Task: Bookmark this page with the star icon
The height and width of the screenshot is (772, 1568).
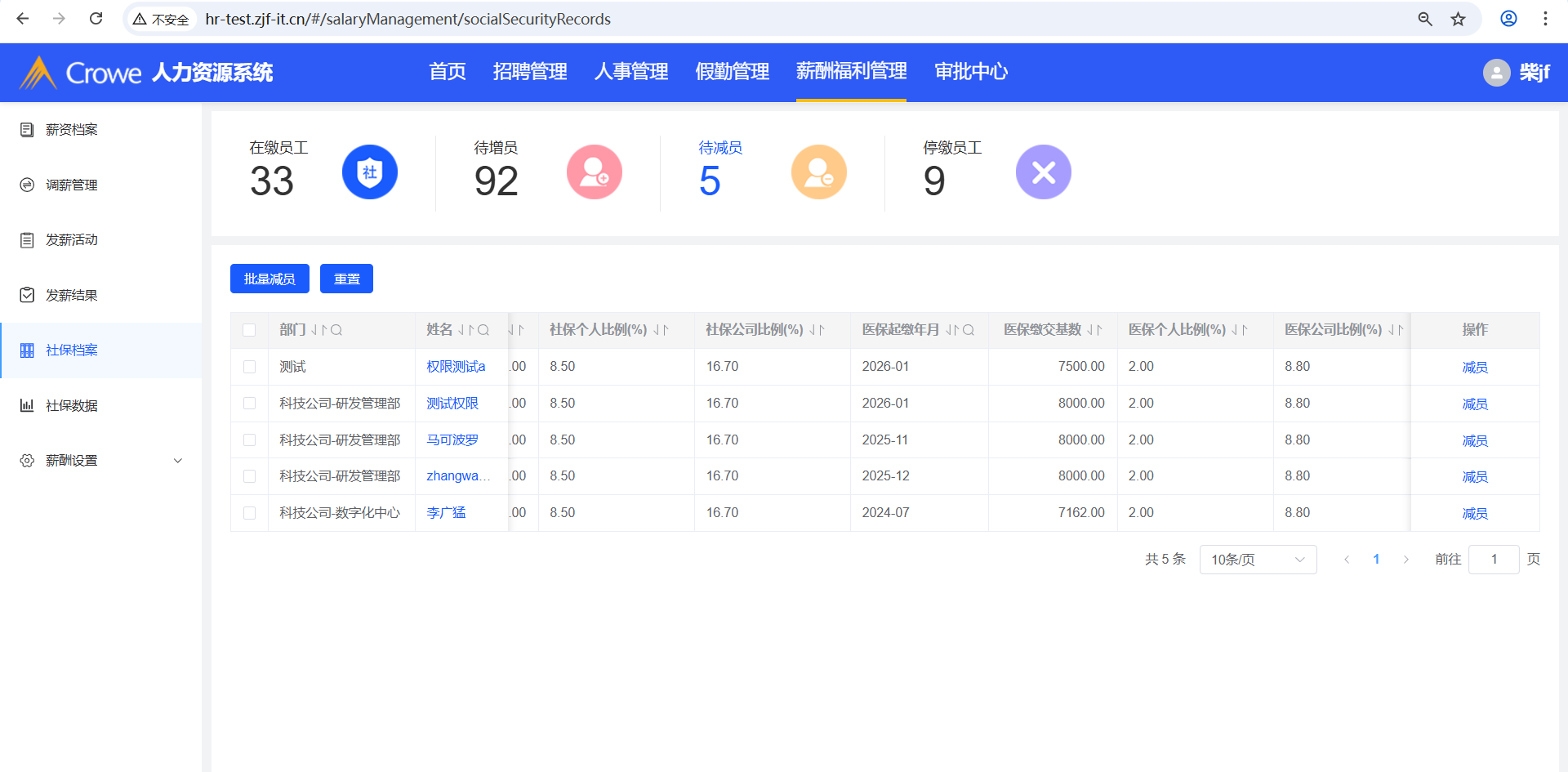Action: (1458, 19)
